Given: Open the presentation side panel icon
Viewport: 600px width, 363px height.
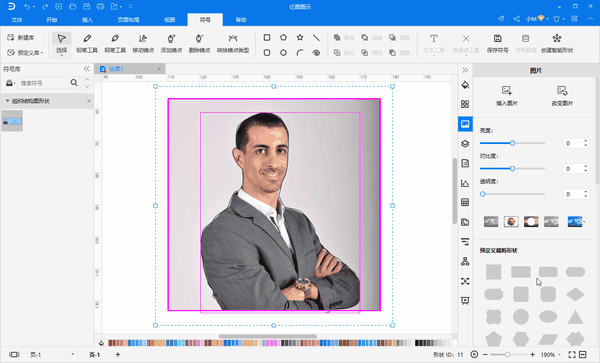Looking at the screenshot, I should [465, 301].
